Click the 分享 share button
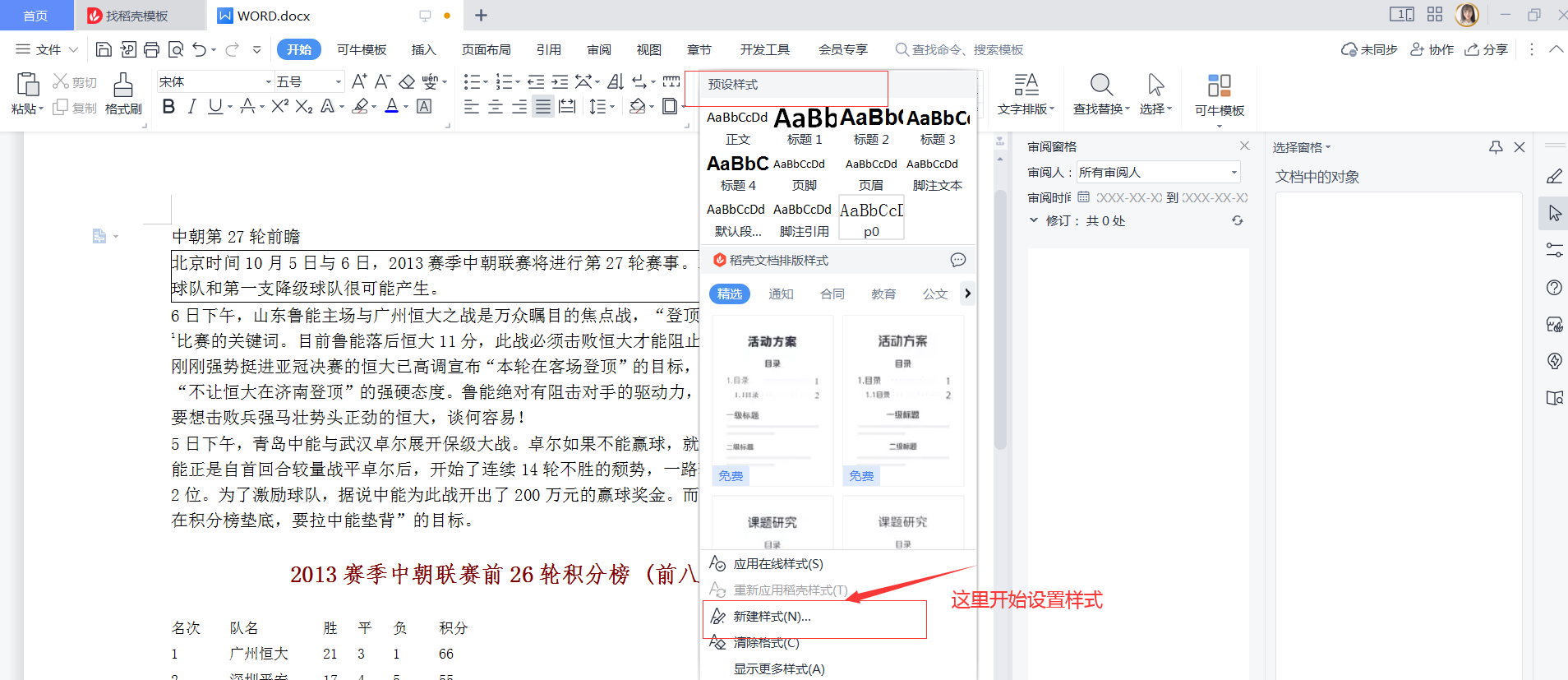 click(1487, 49)
